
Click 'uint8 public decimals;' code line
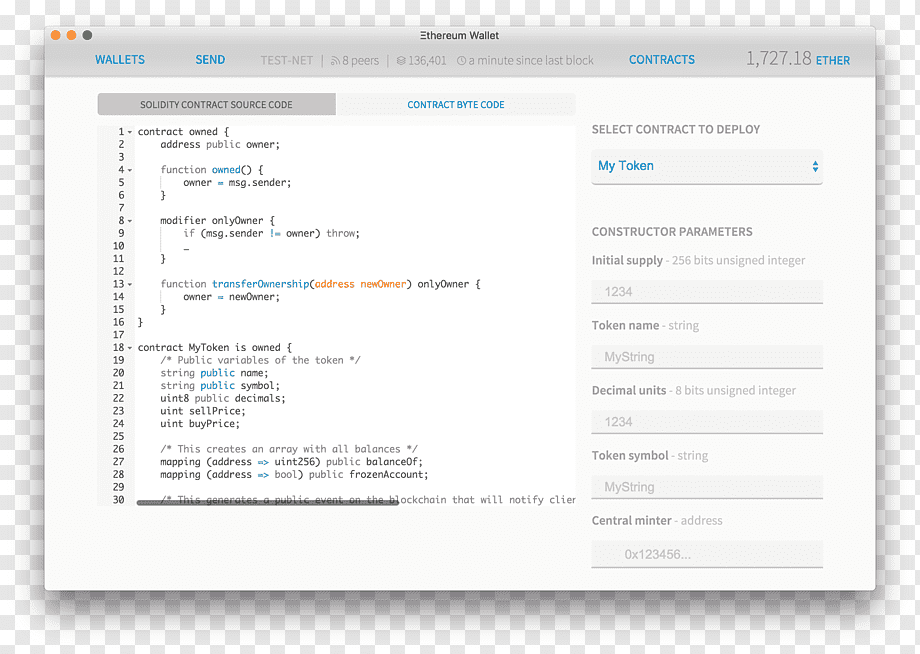point(223,398)
